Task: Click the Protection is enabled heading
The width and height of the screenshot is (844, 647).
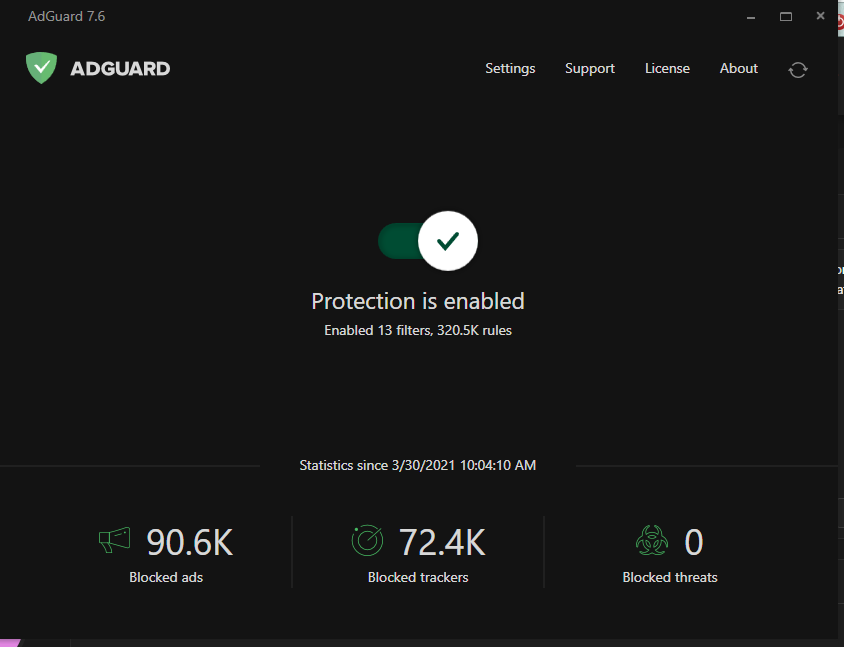Action: [418, 301]
